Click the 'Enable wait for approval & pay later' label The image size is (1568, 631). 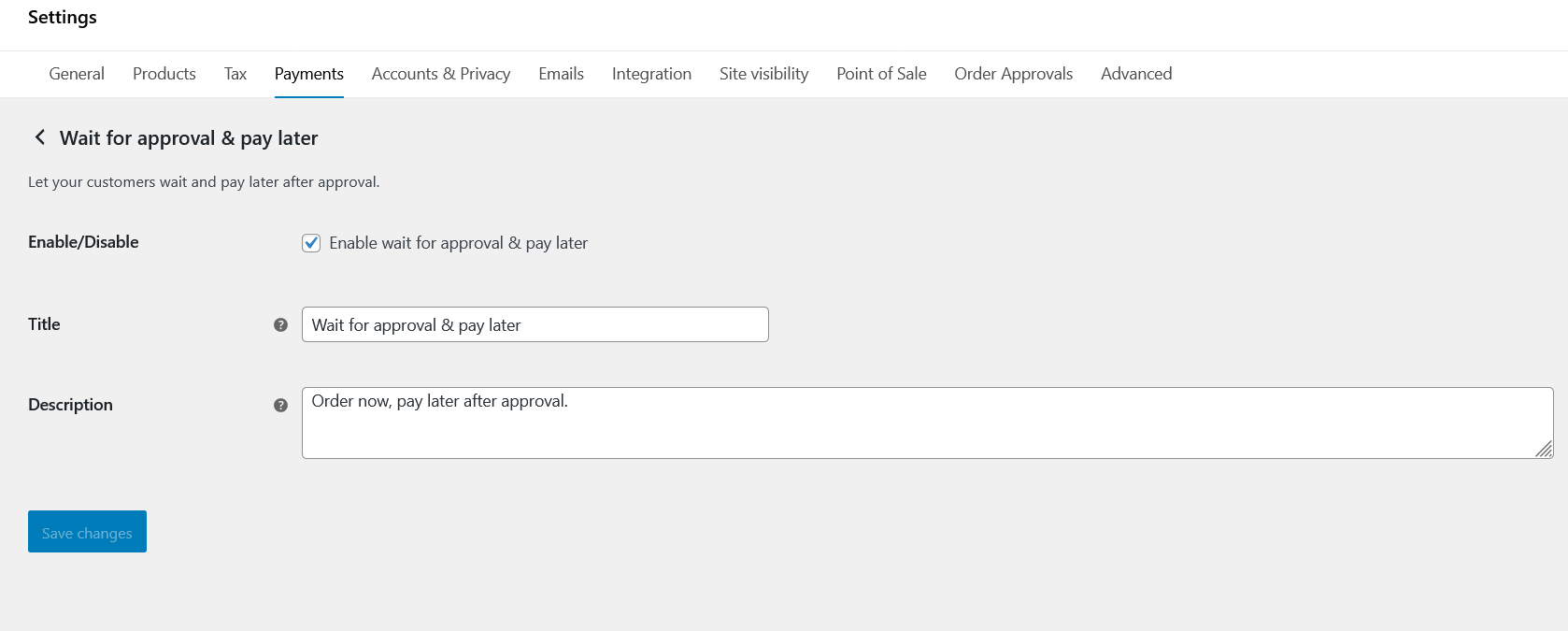pos(458,243)
